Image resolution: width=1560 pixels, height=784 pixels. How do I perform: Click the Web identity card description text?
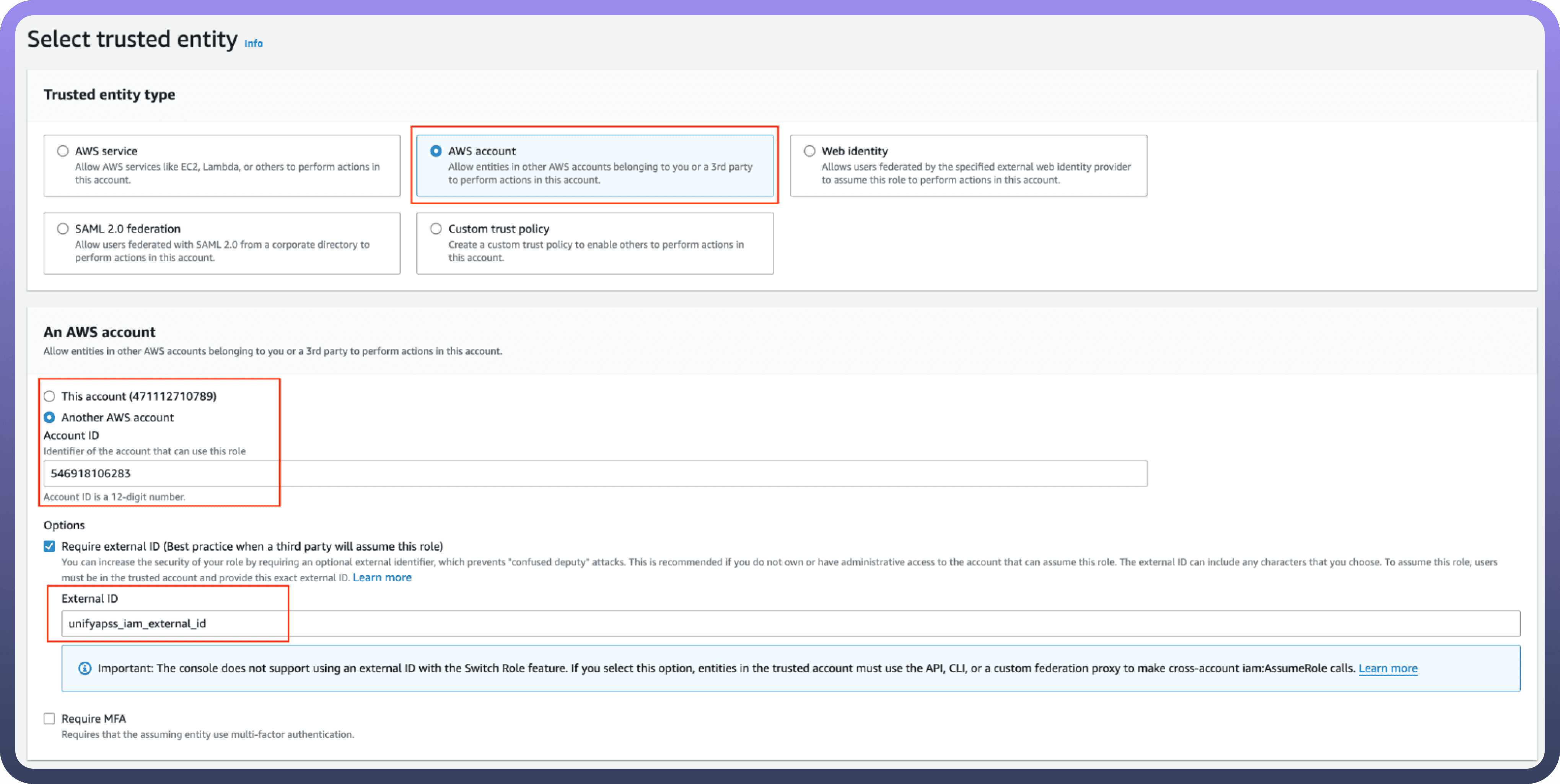tap(975, 173)
